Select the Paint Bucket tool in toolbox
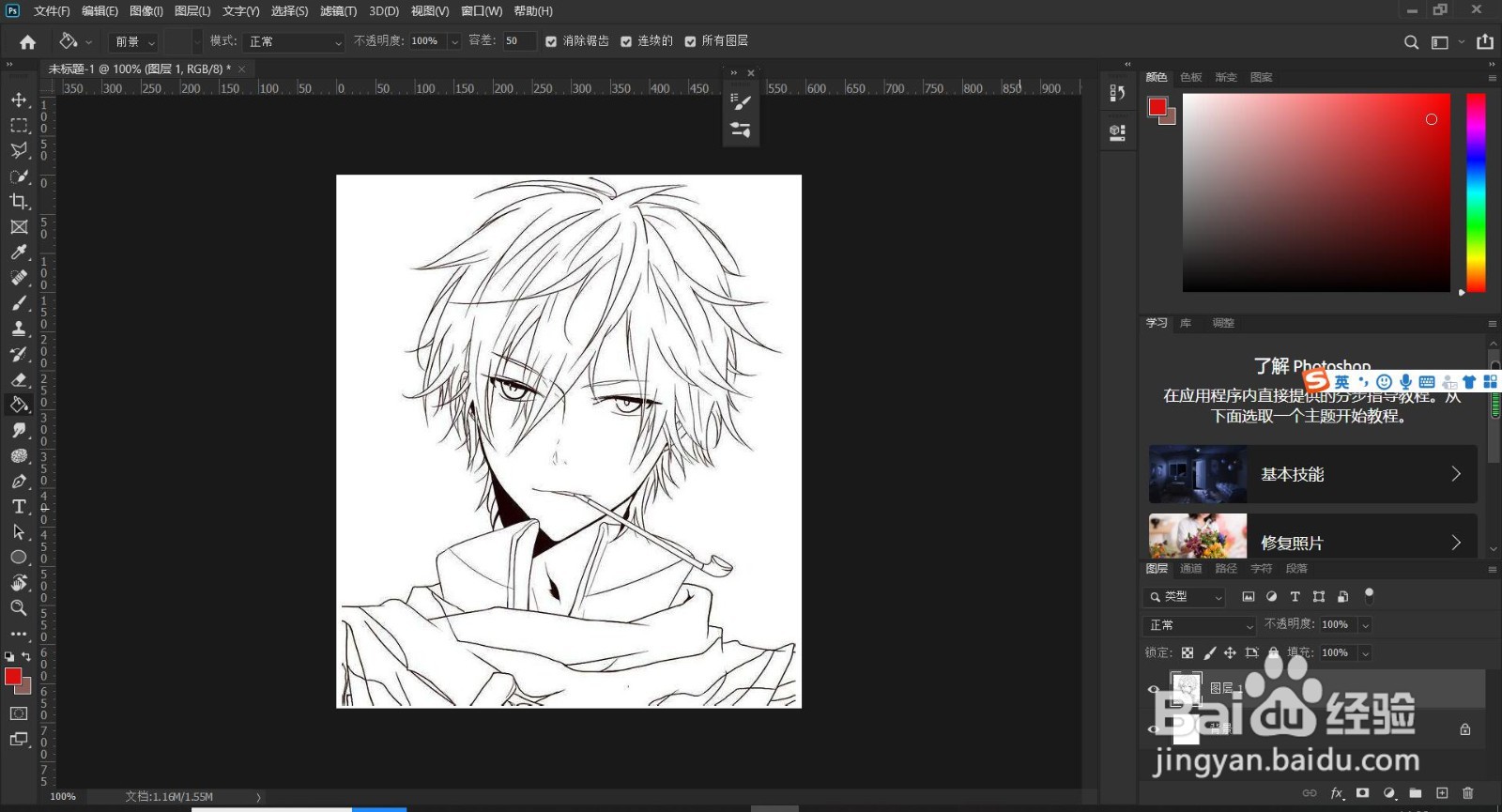 [x=19, y=405]
